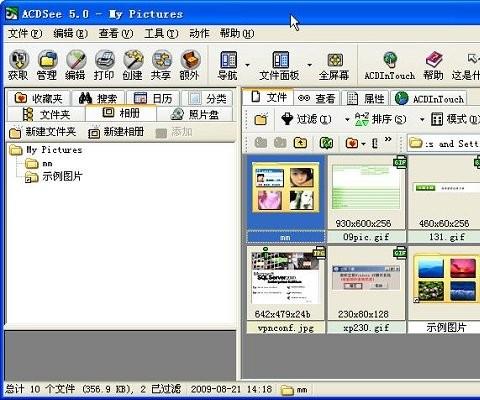Open the dropdown arrow next to 导航
The image size is (480, 400).
(x=247, y=65)
